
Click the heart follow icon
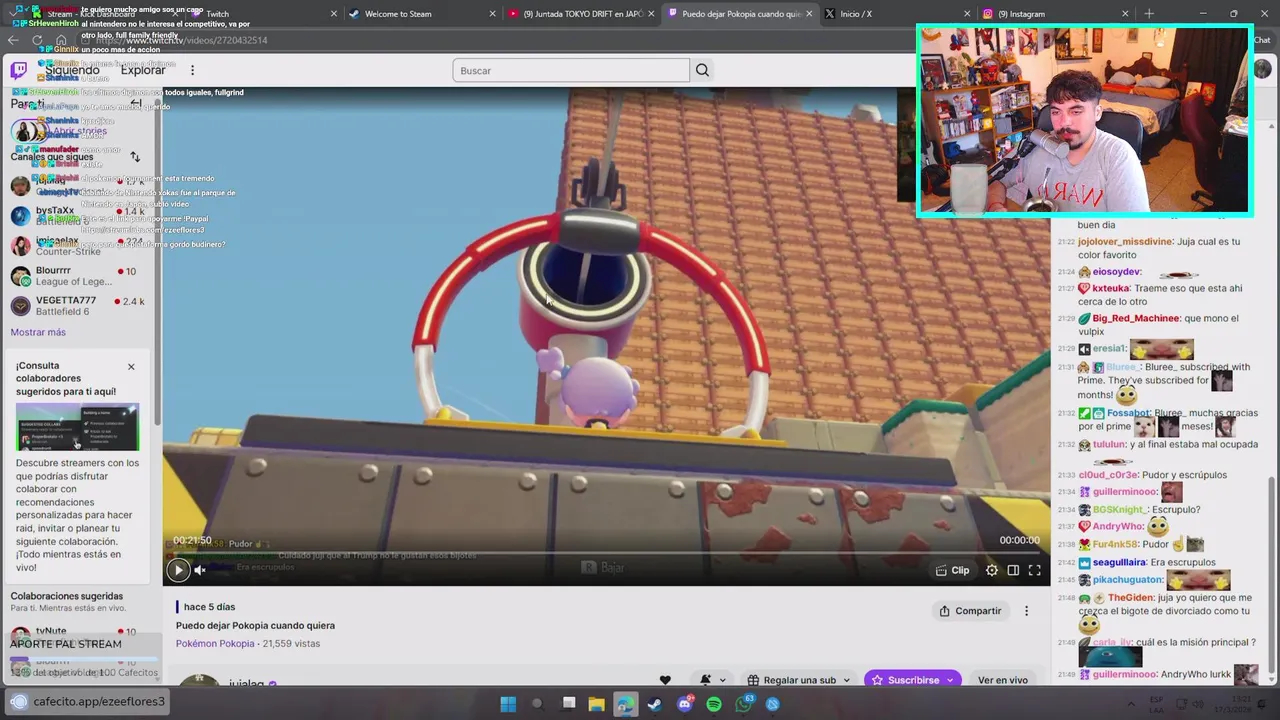(x=665, y=680)
